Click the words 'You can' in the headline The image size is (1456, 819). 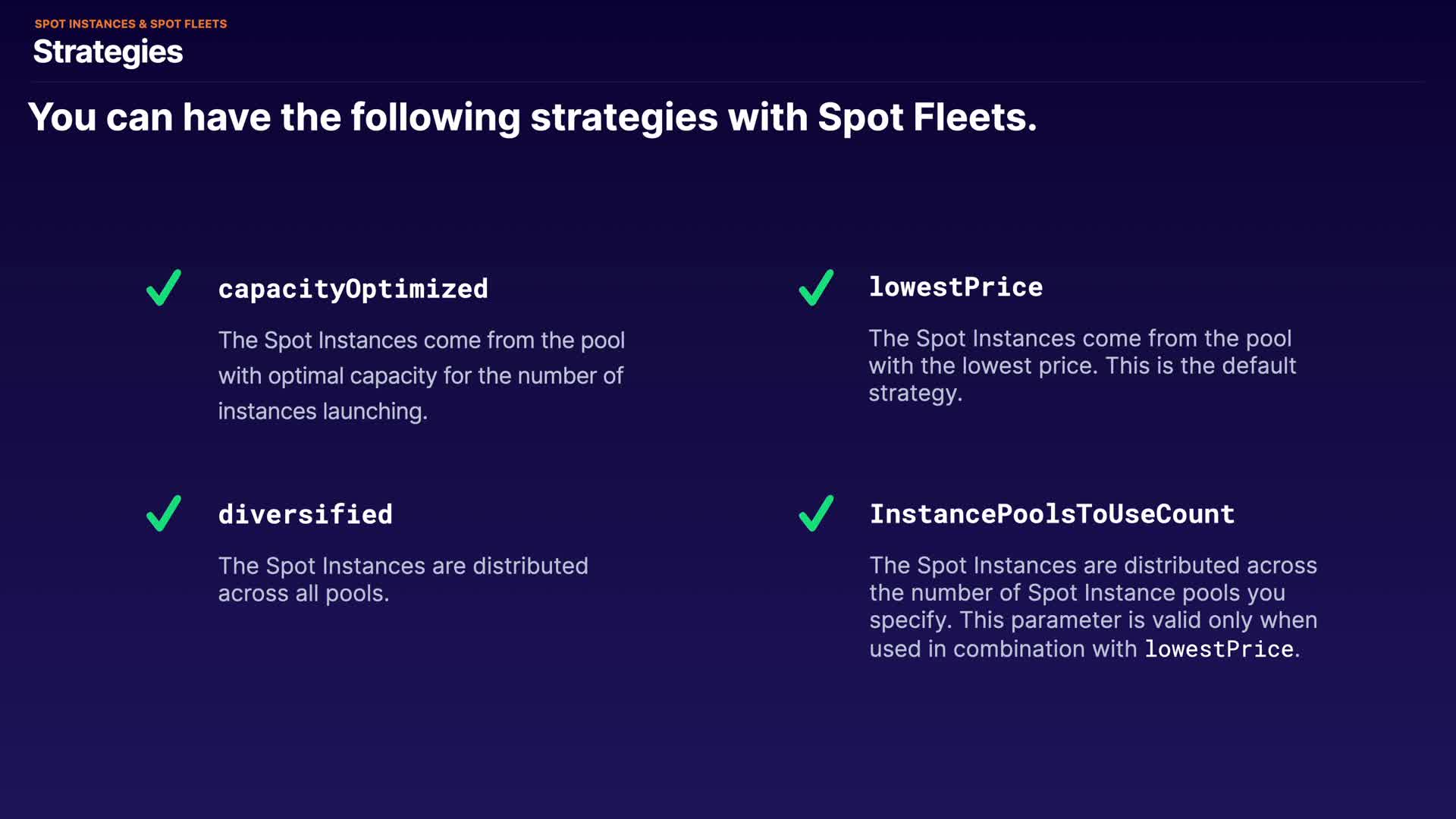tap(100, 118)
